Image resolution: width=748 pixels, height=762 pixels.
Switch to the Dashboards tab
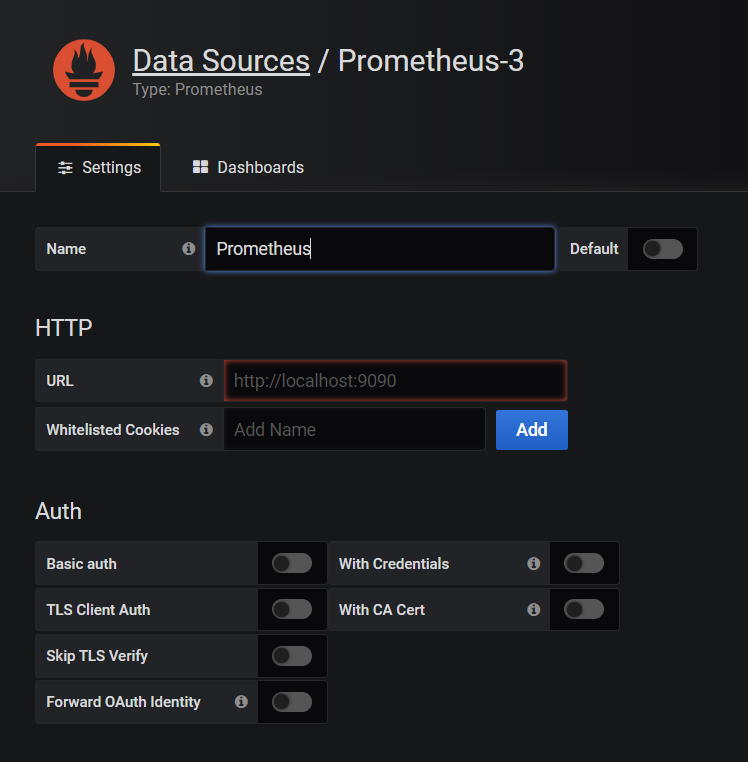[x=248, y=168]
